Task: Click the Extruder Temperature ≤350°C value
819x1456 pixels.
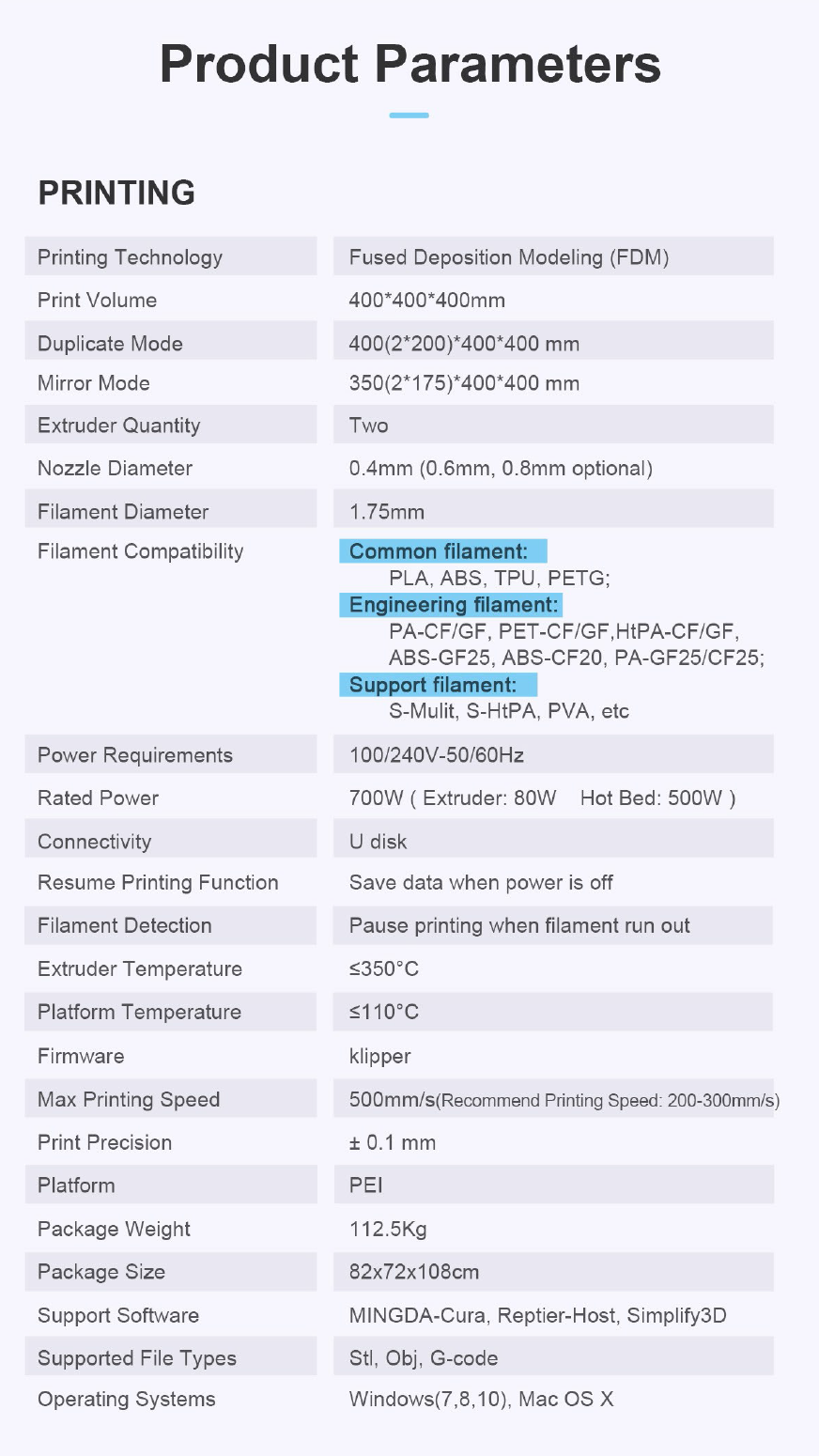Action: coord(383,969)
